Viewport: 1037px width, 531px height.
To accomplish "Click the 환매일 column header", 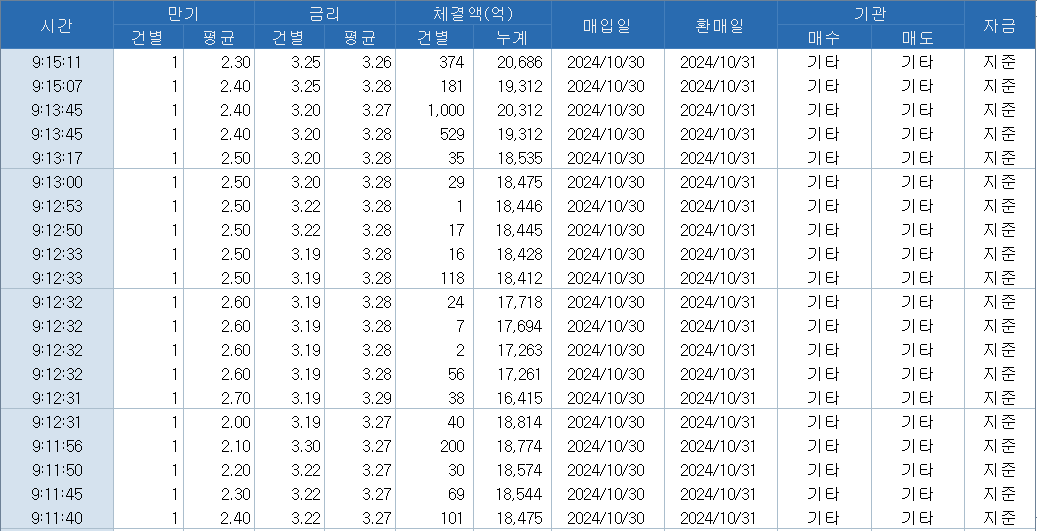I will (720, 25).
